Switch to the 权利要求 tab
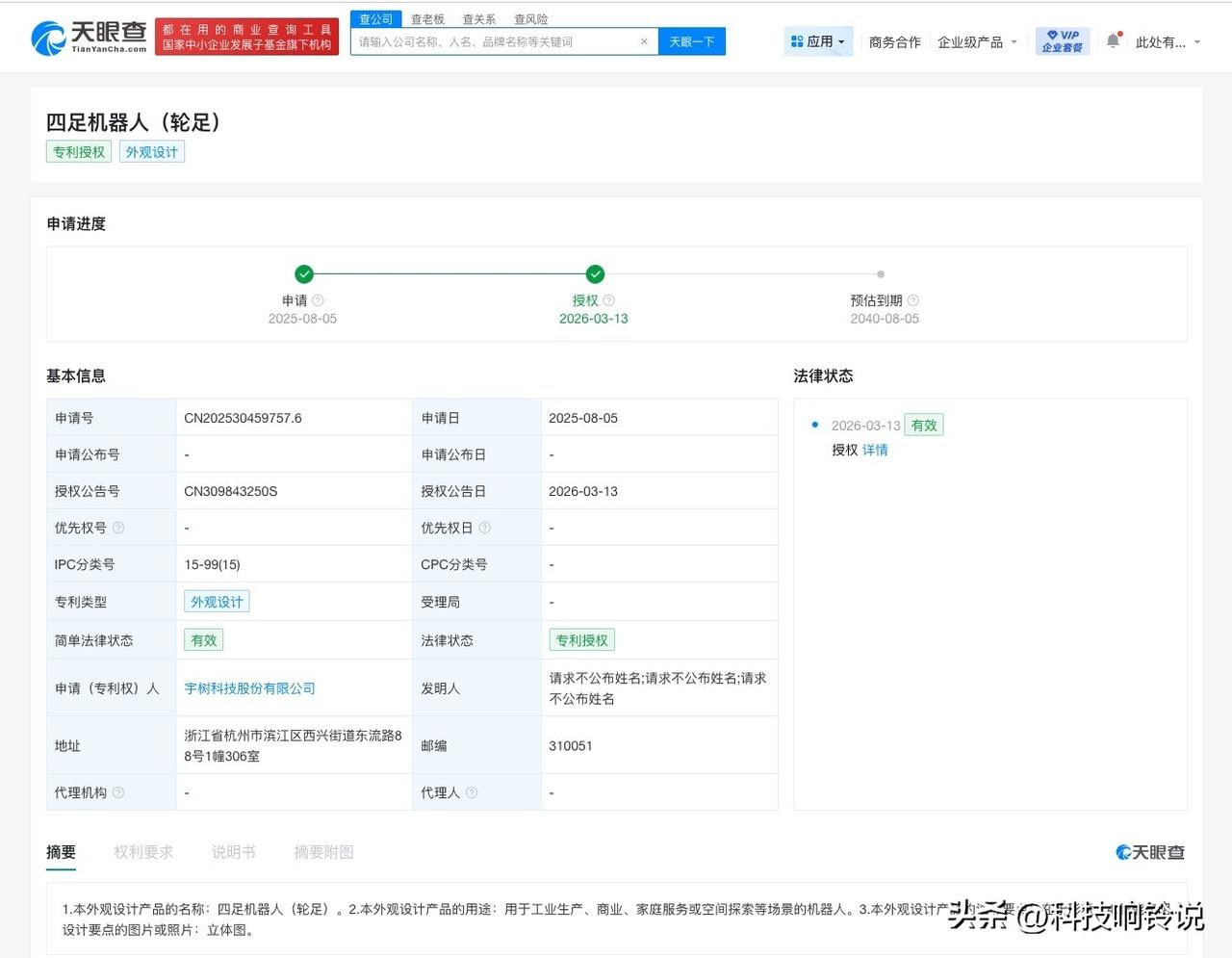Image resolution: width=1232 pixels, height=958 pixels. [143, 852]
